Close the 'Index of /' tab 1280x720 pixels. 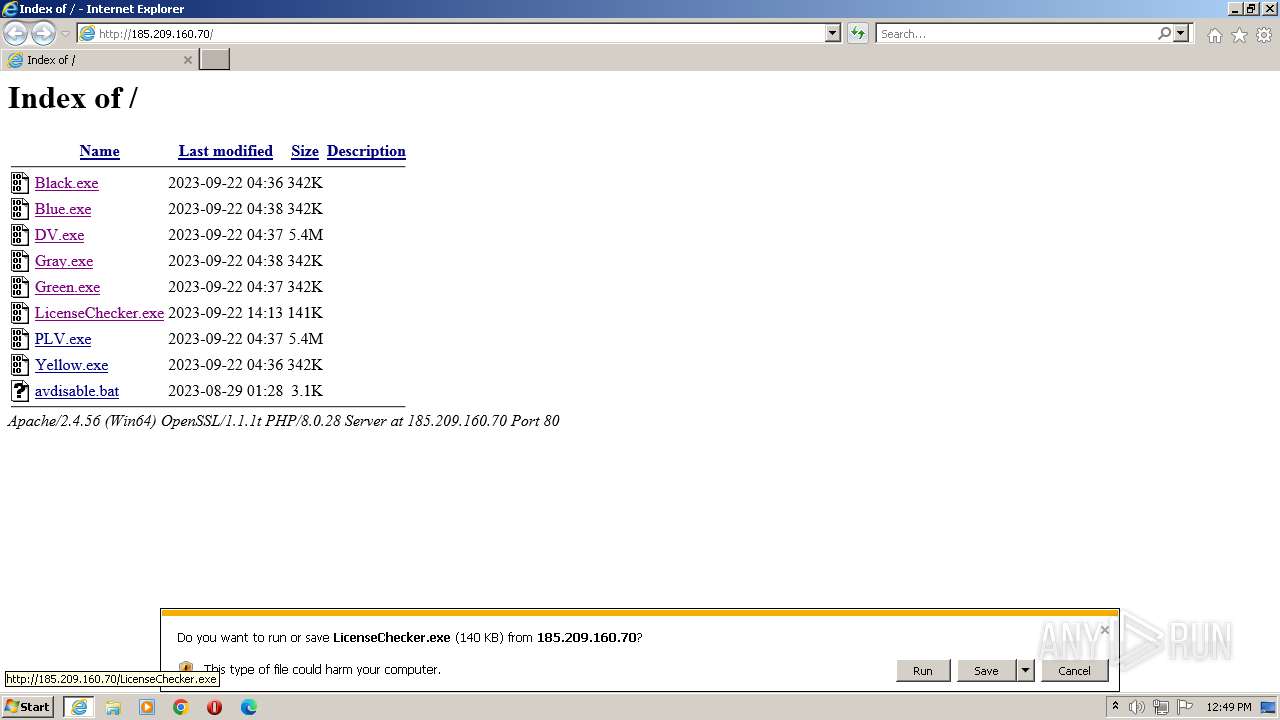(x=187, y=60)
